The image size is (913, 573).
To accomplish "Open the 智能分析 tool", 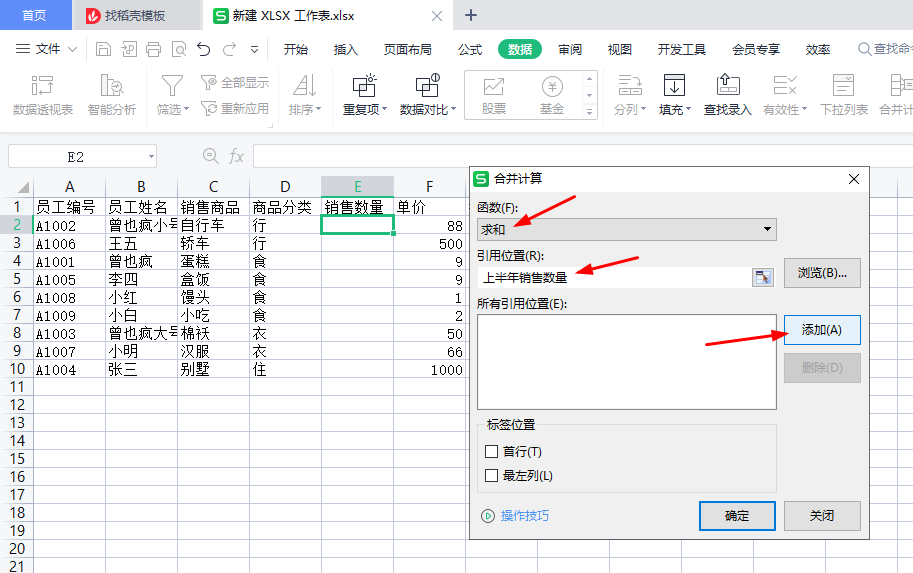I will 112,95.
